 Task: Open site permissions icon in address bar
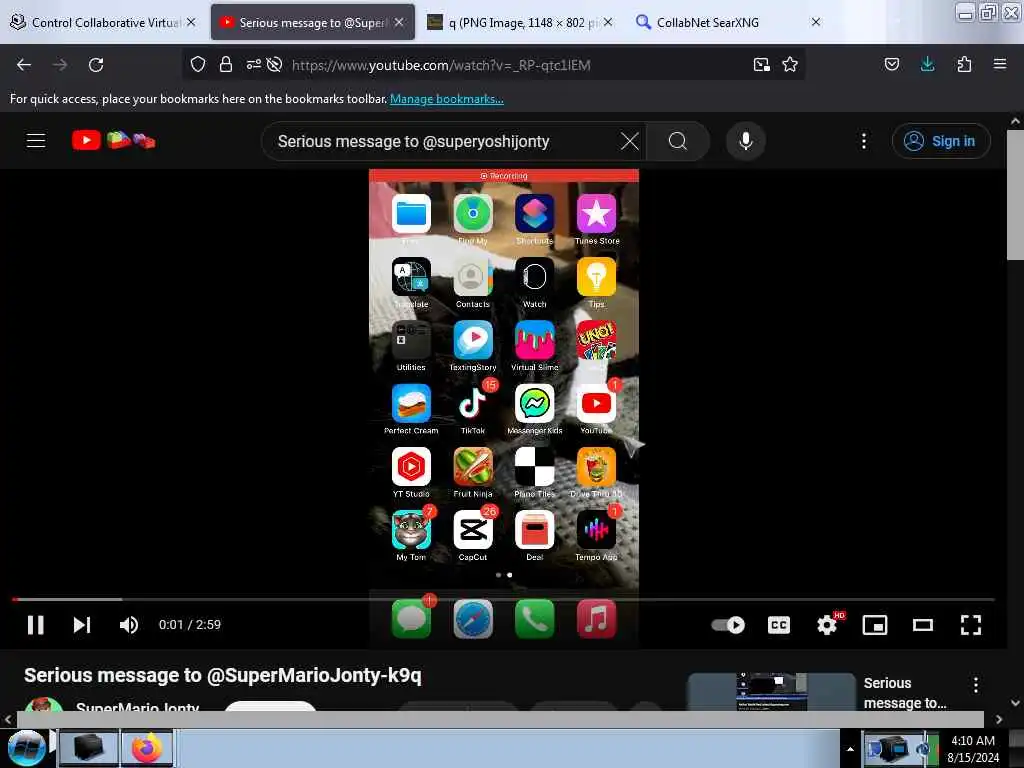point(253,64)
